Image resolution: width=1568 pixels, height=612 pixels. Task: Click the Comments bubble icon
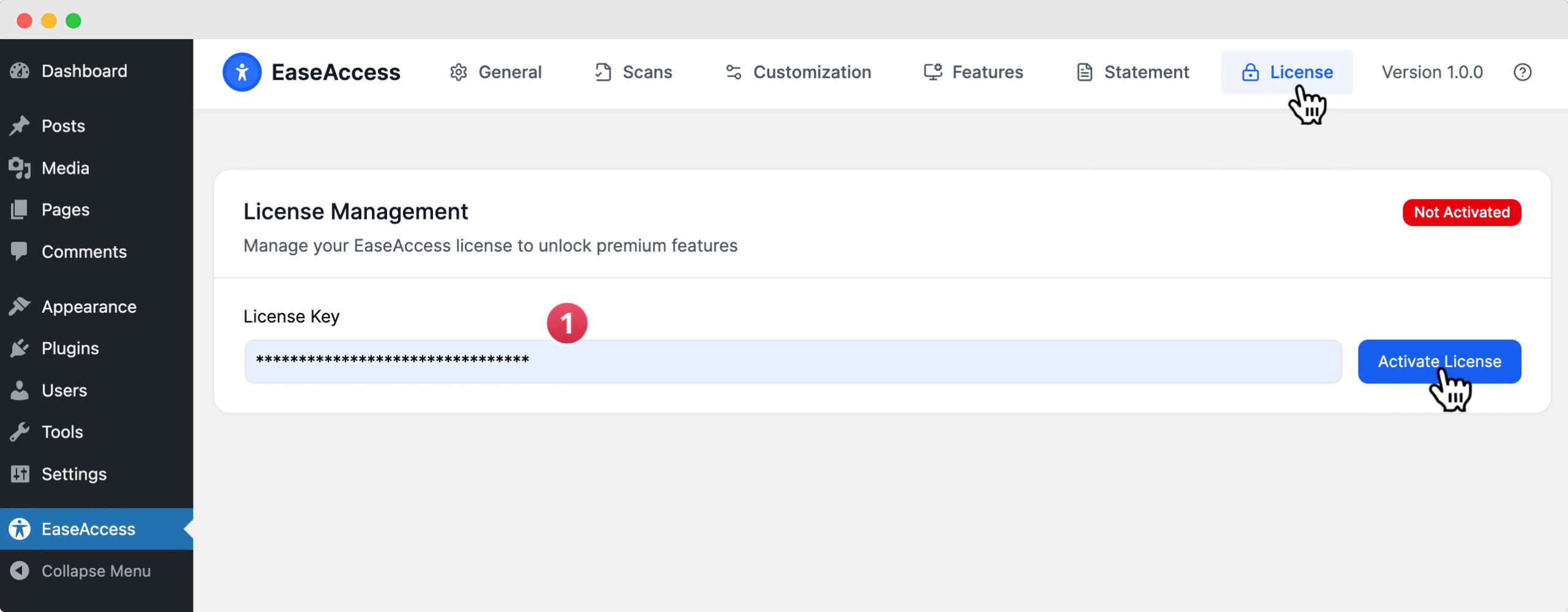tap(20, 252)
